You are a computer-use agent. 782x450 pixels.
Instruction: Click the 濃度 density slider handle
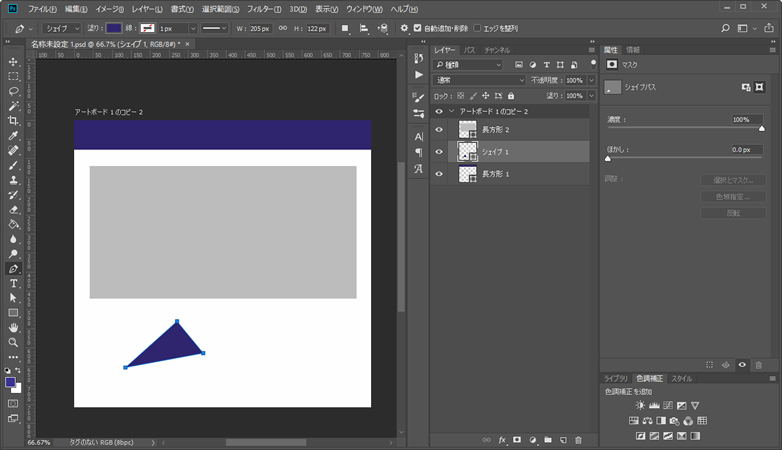coord(762,129)
